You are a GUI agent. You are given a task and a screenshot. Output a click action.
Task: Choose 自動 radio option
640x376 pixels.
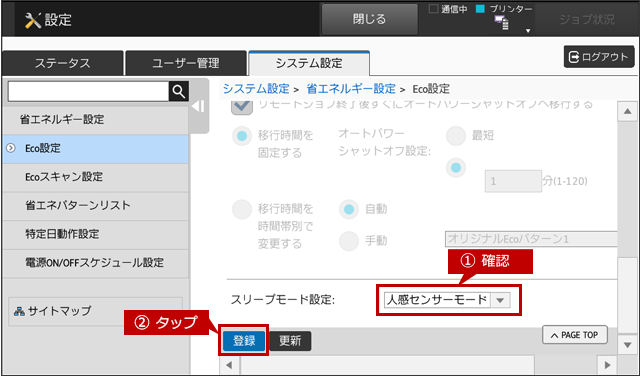[x=349, y=209]
